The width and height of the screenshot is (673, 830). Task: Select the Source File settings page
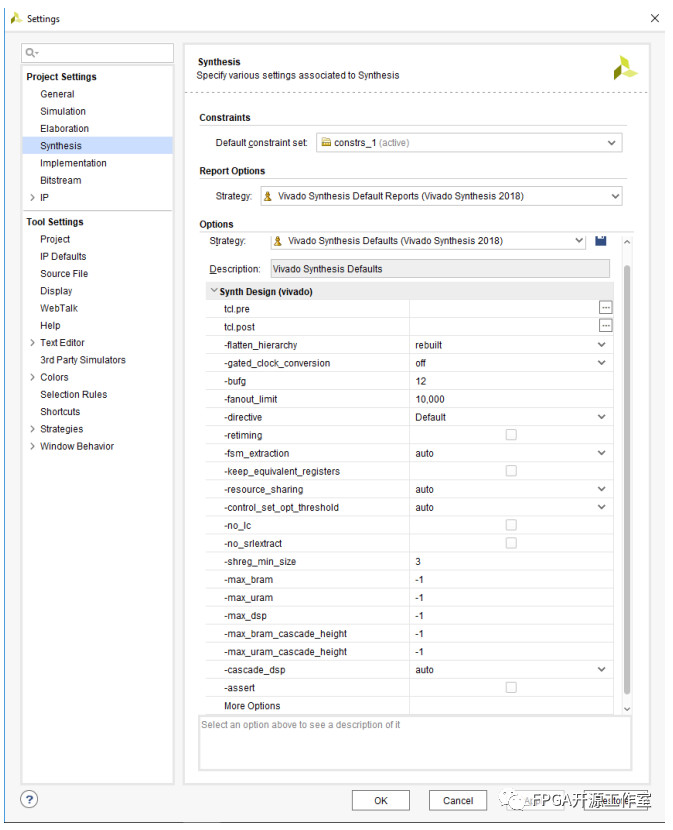click(x=64, y=274)
